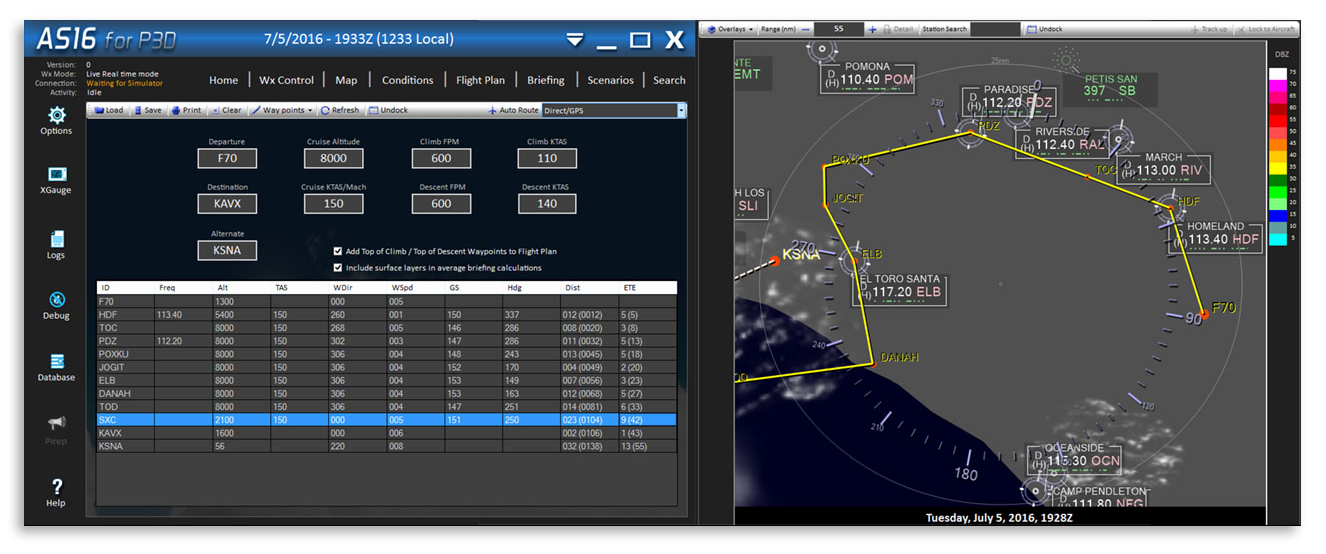The image size is (1326, 554).
Task: Click the Descent KTAS field 140
Action: [x=547, y=203]
